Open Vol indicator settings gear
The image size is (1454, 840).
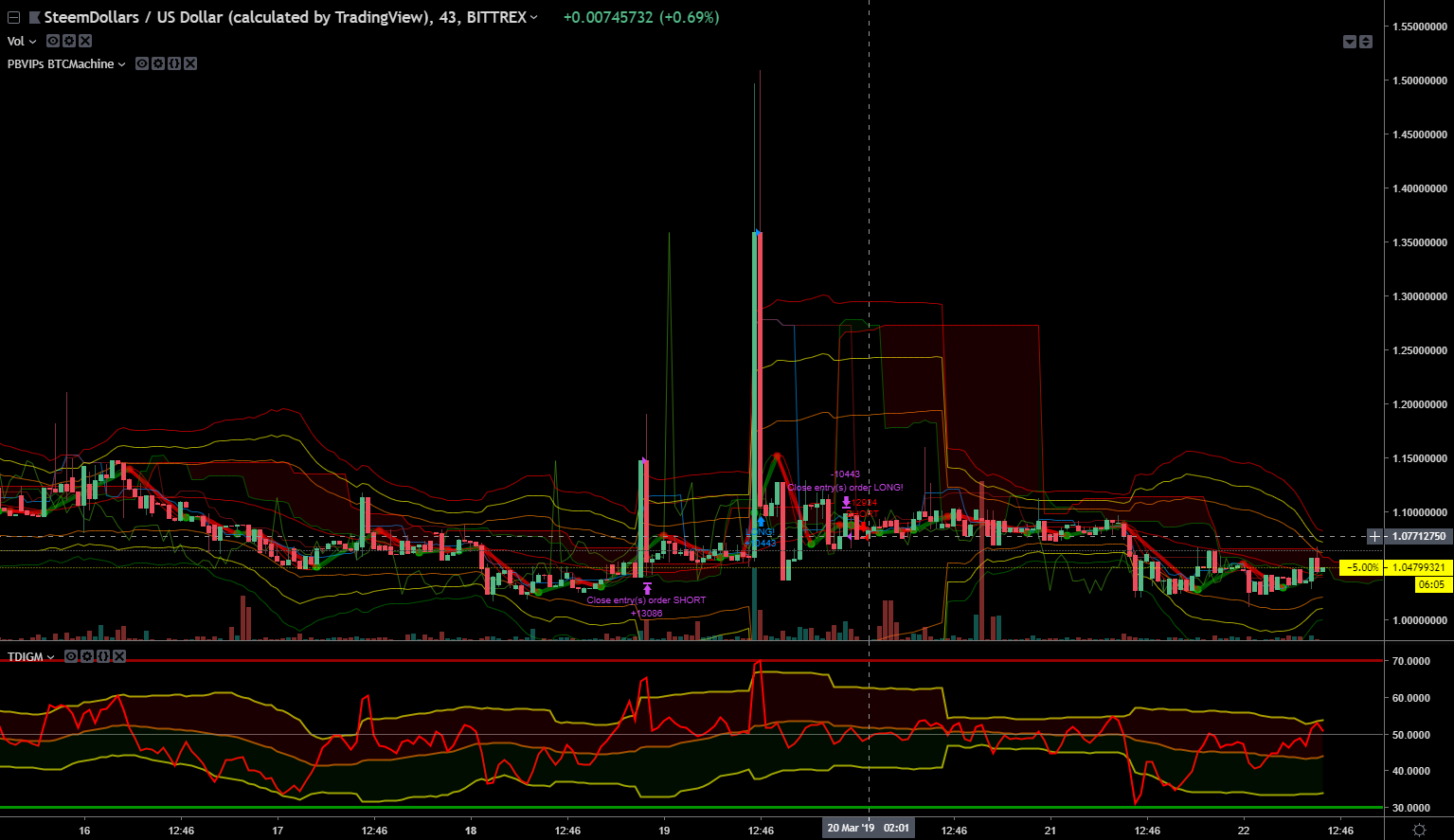69,42
